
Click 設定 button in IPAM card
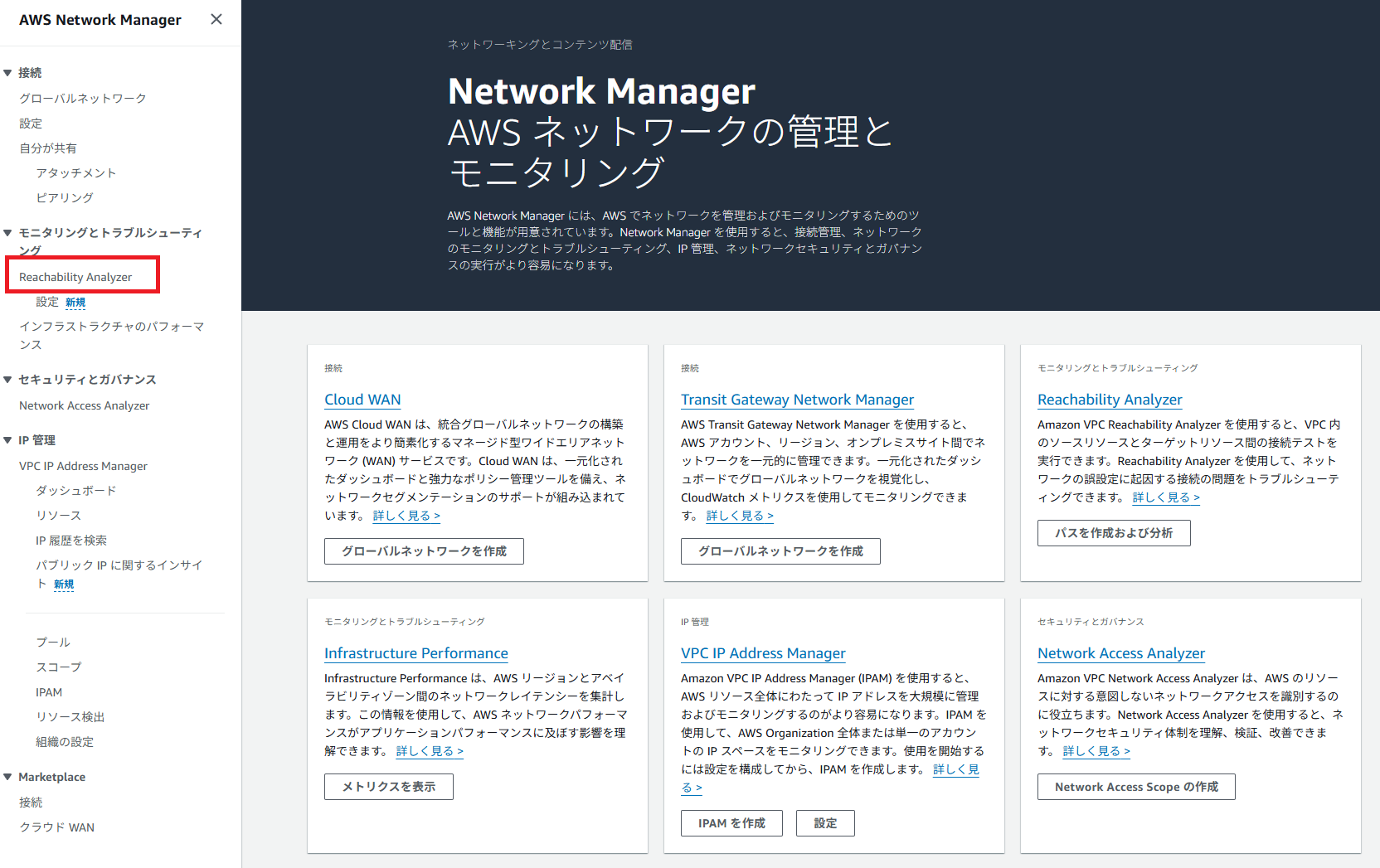pos(825,823)
